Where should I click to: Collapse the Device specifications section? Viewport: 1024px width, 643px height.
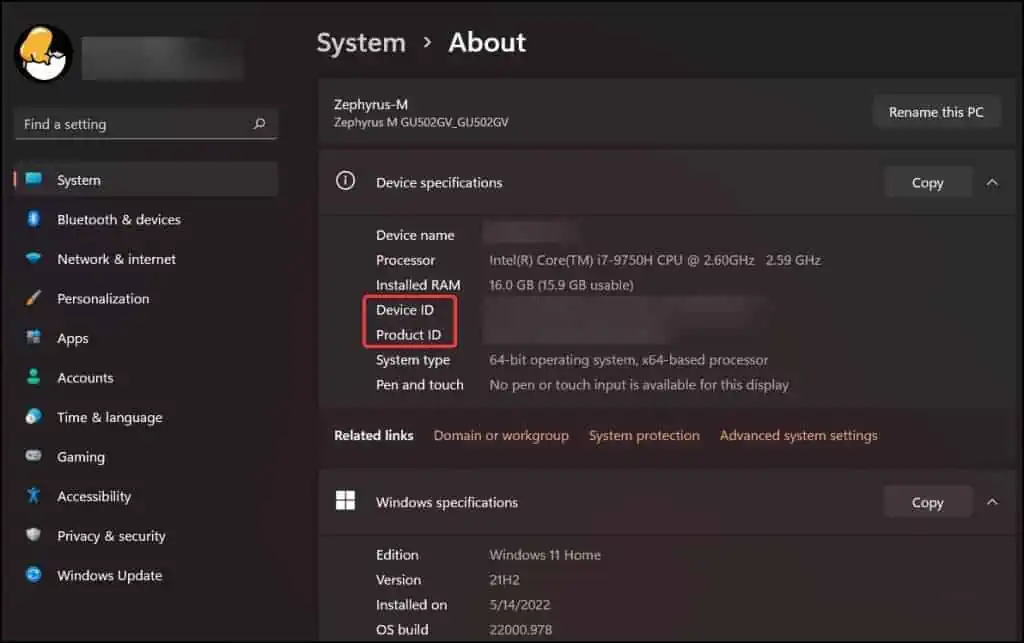pyautogui.click(x=991, y=182)
